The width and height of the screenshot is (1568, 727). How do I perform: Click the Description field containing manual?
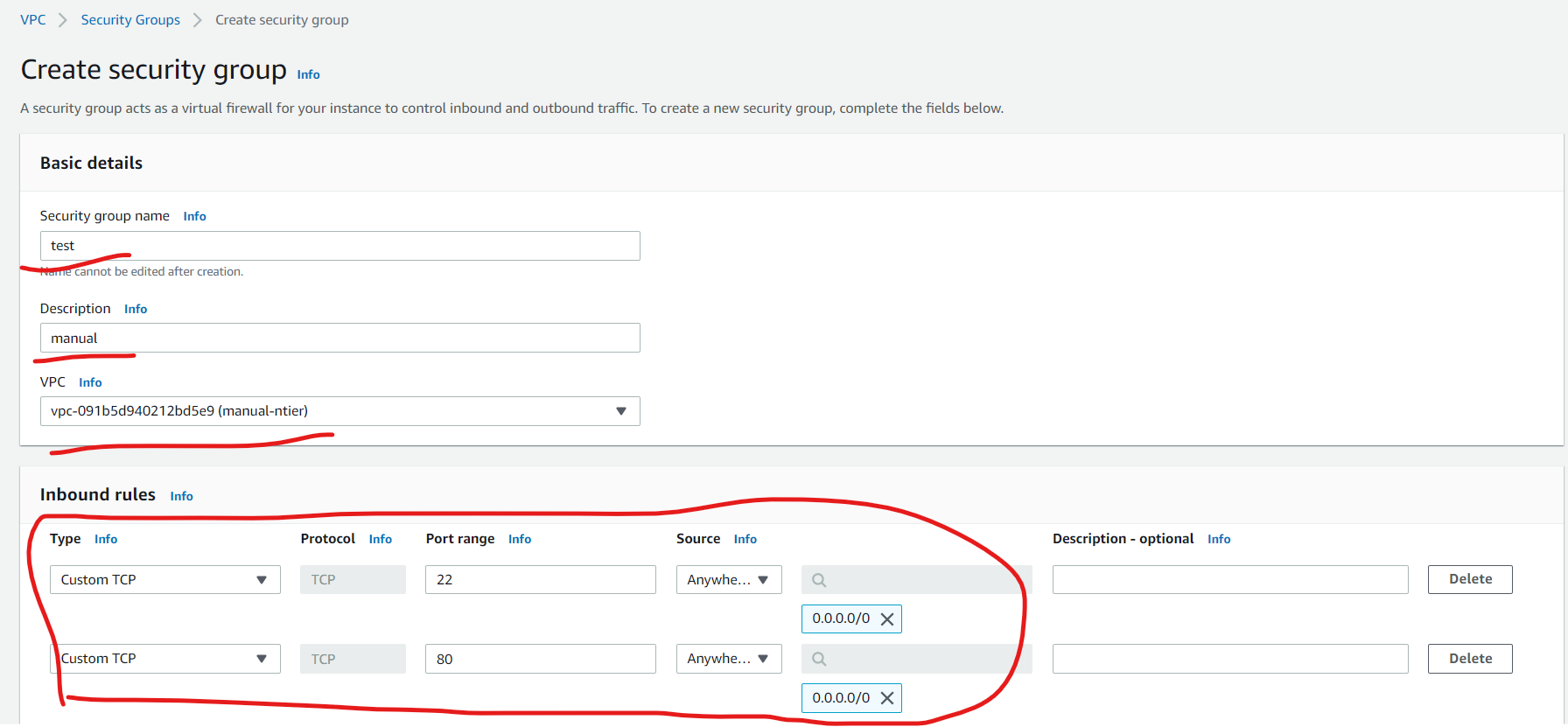pyautogui.click(x=339, y=338)
